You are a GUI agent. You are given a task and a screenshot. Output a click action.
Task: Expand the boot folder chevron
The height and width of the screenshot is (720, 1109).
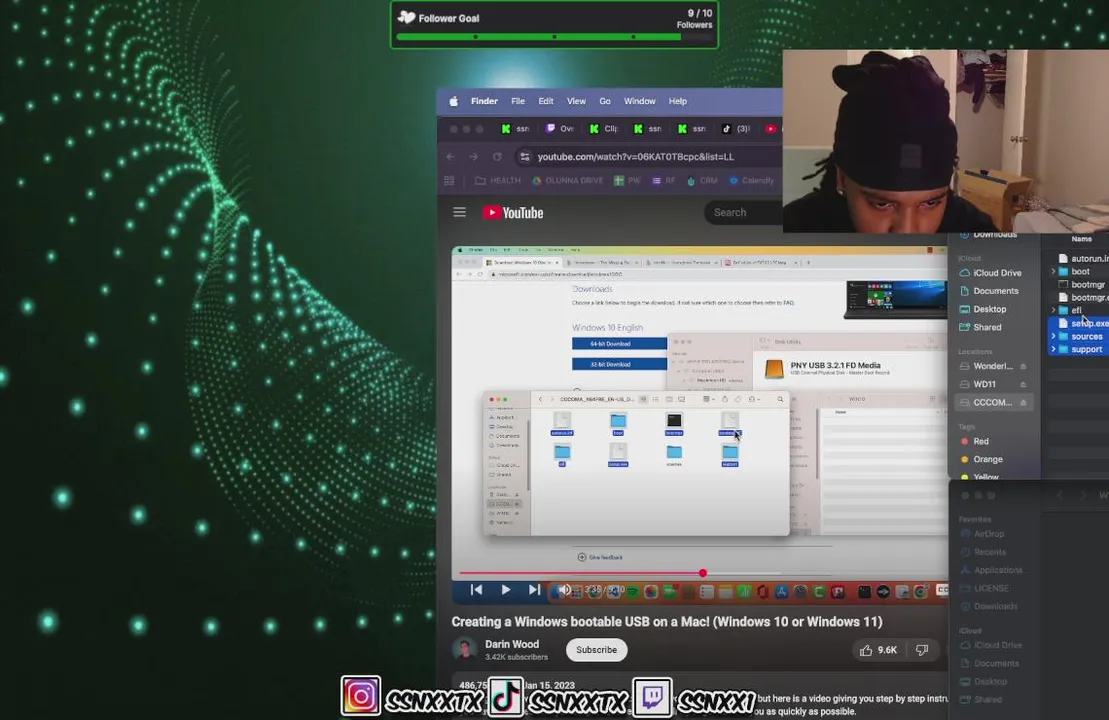click(x=1053, y=272)
